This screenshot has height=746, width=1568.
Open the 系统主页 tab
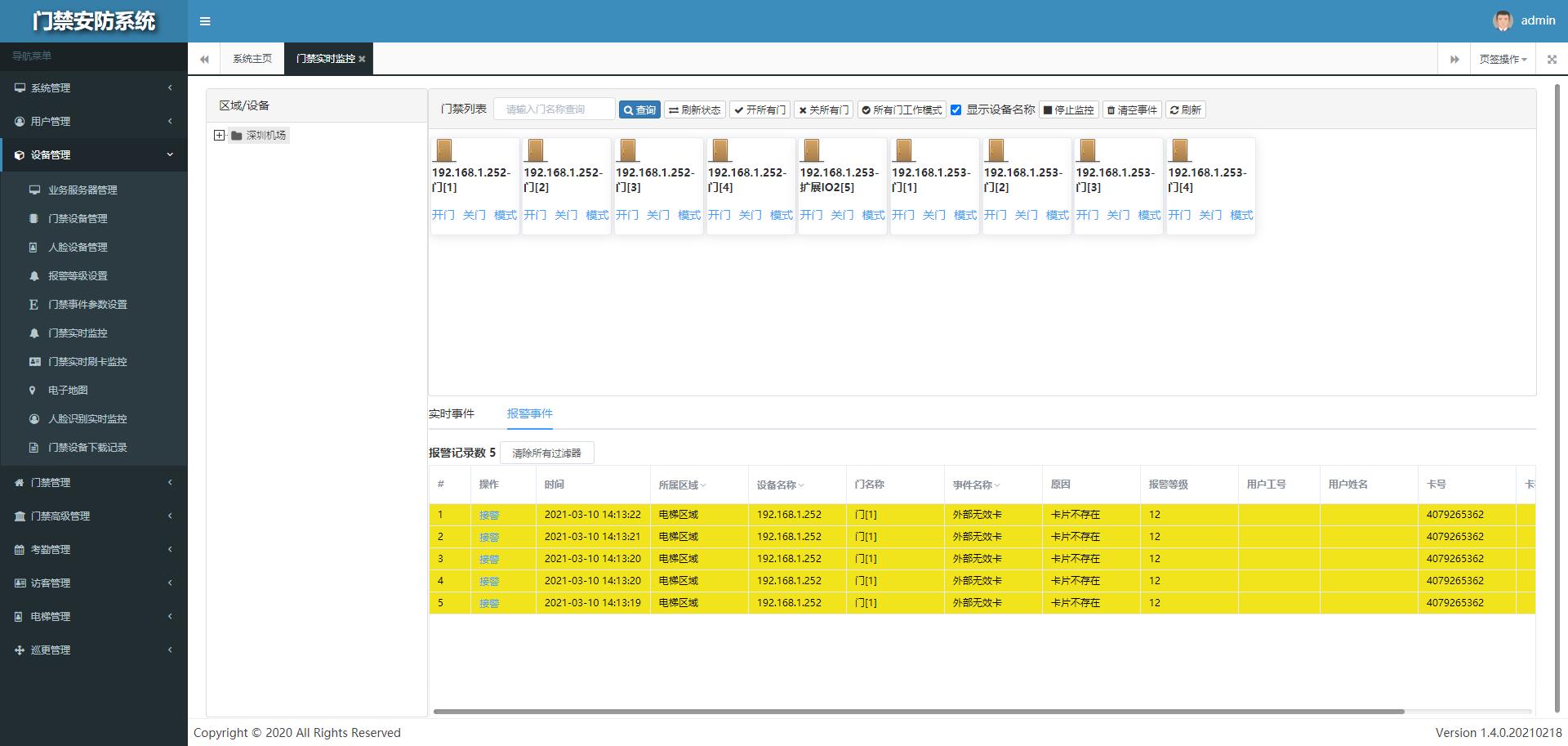[252, 59]
